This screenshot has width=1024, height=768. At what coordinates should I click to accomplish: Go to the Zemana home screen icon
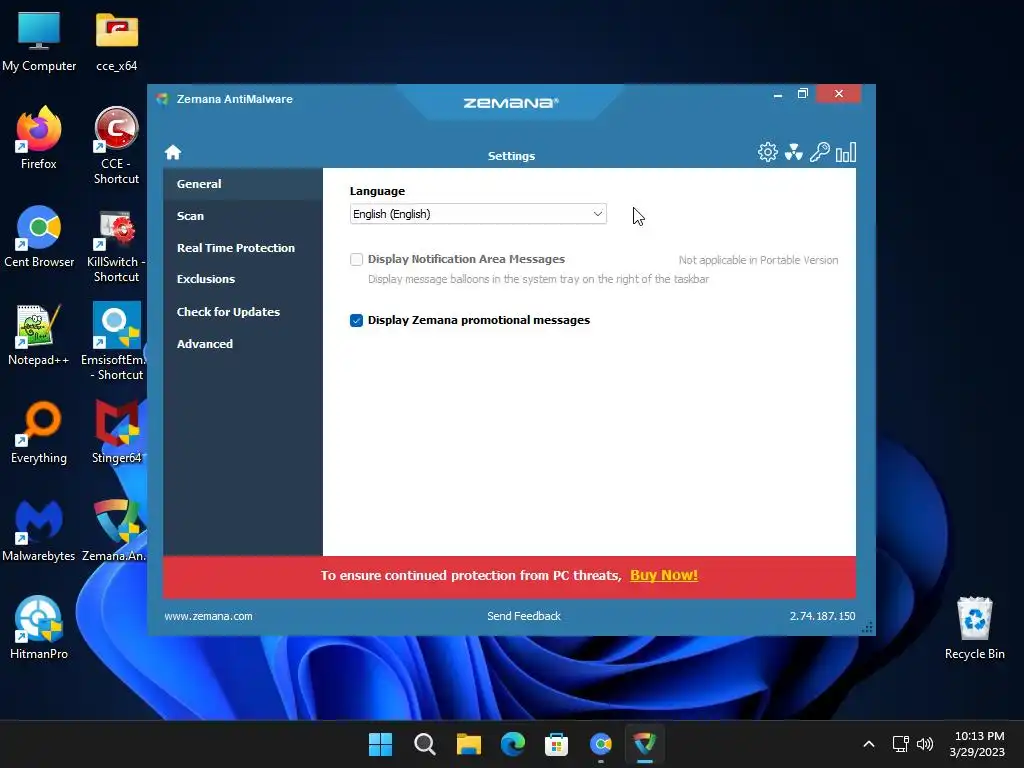click(x=173, y=152)
